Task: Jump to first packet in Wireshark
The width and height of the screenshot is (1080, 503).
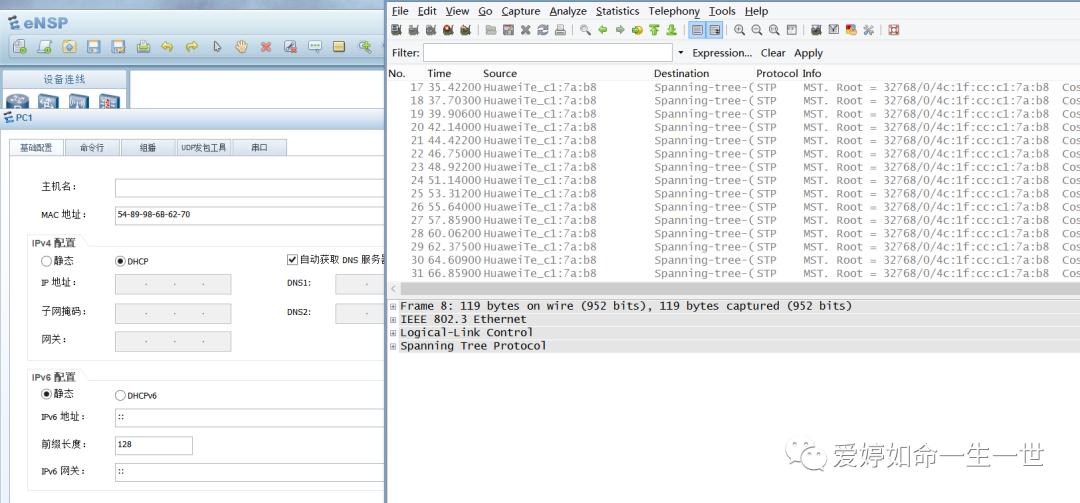Action: pyautogui.click(x=654, y=30)
